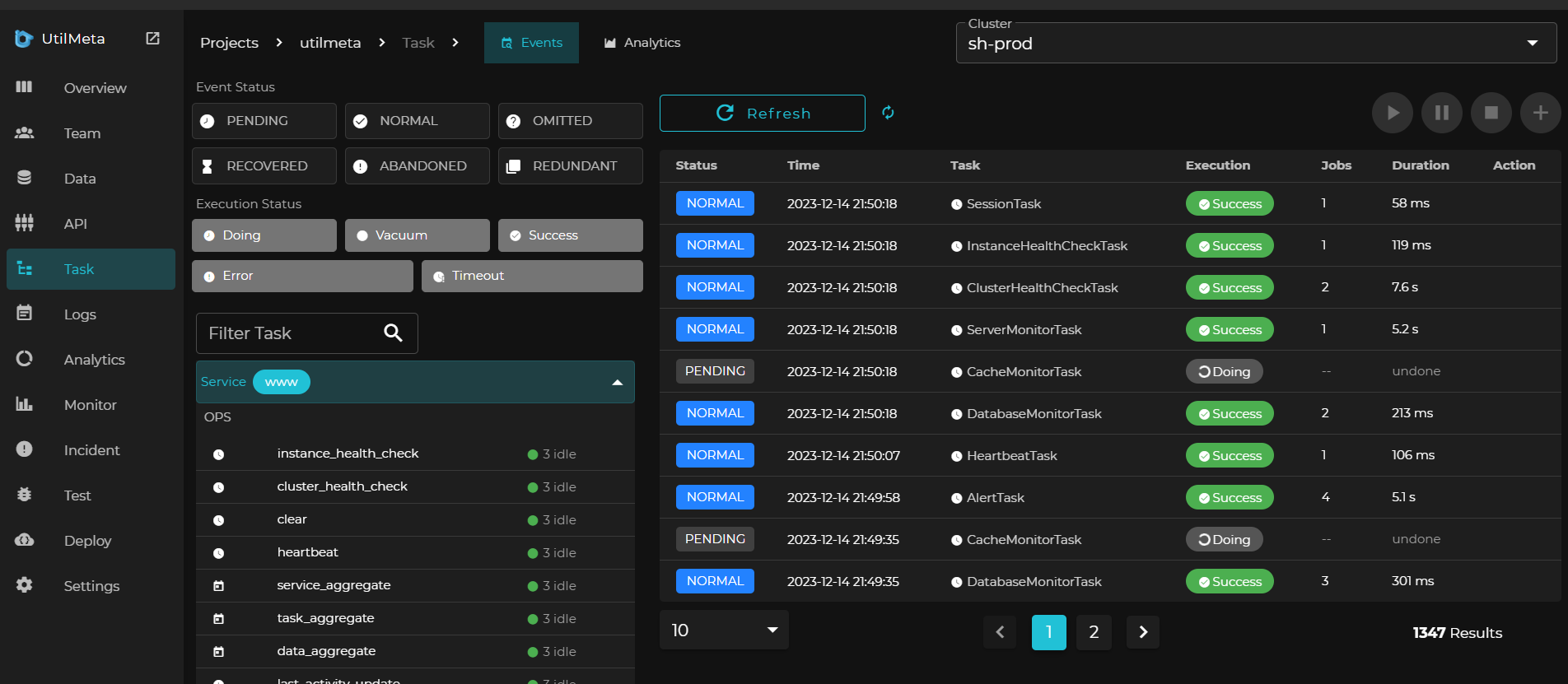Toggle the REDUNDANT event status filter
The width and height of the screenshot is (1568, 684).
(571, 166)
